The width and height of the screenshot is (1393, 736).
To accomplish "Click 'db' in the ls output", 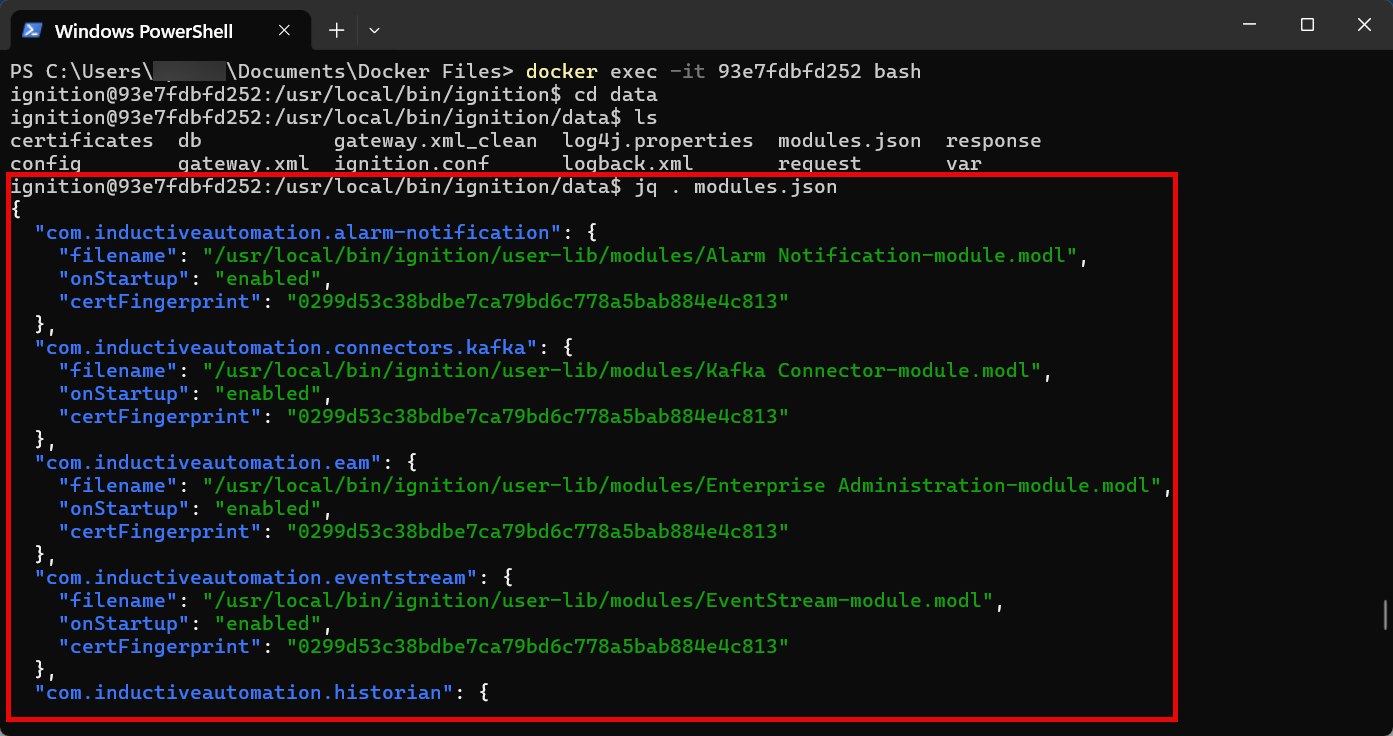I will click(x=190, y=140).
